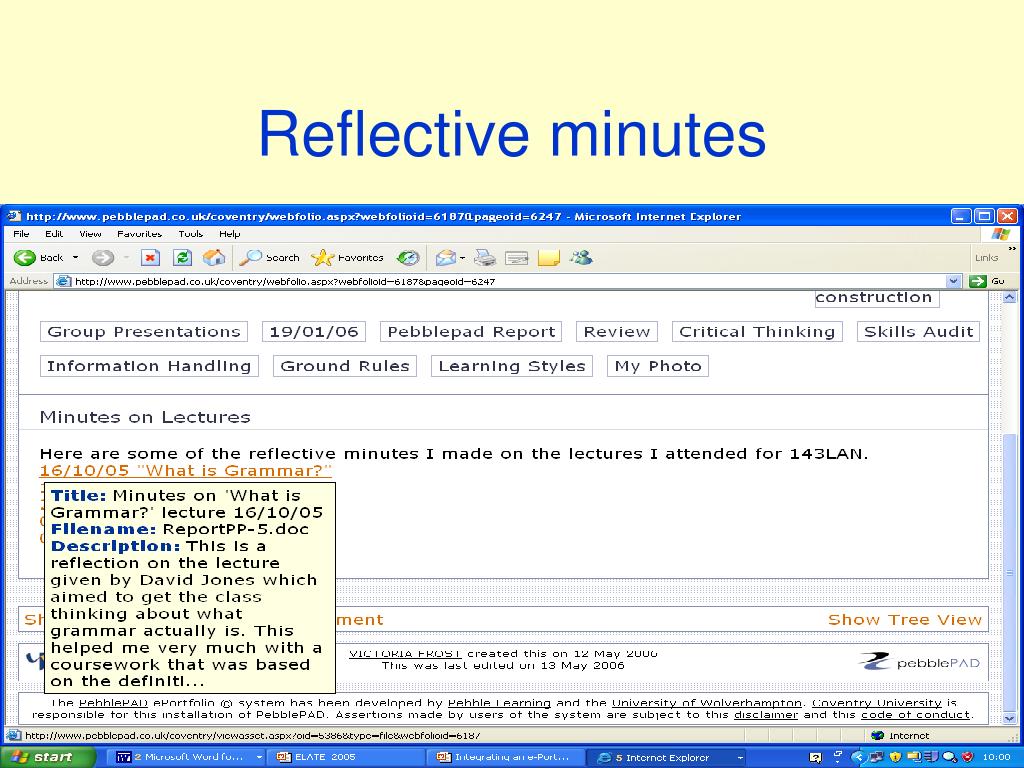Open the Messenger people icon
This screenshot has width=1024, height=768.
(581, 258)
